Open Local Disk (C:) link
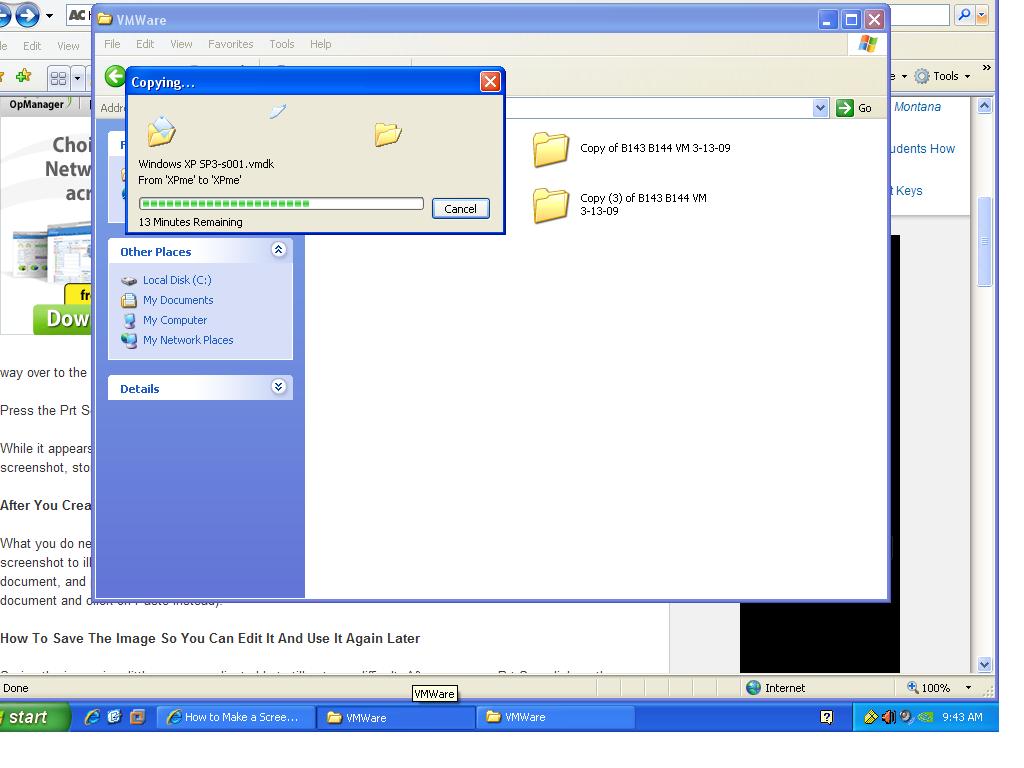Viewport: 1024px width, 768px height. click(177, 280)
